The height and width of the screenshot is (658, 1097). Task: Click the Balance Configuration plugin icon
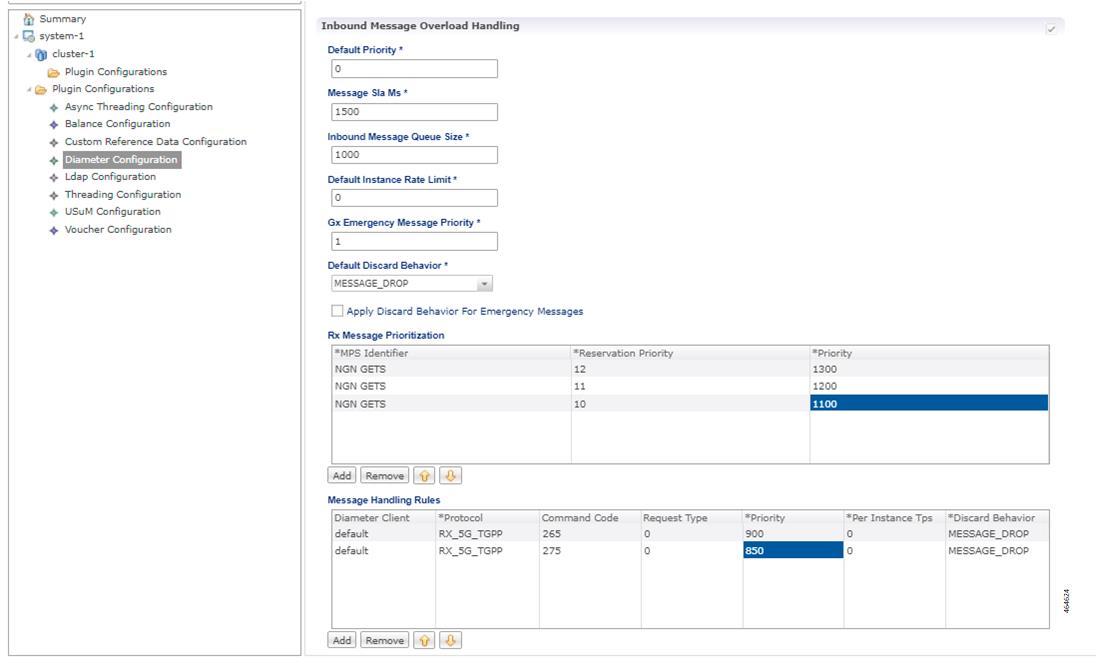coord(54,124)
